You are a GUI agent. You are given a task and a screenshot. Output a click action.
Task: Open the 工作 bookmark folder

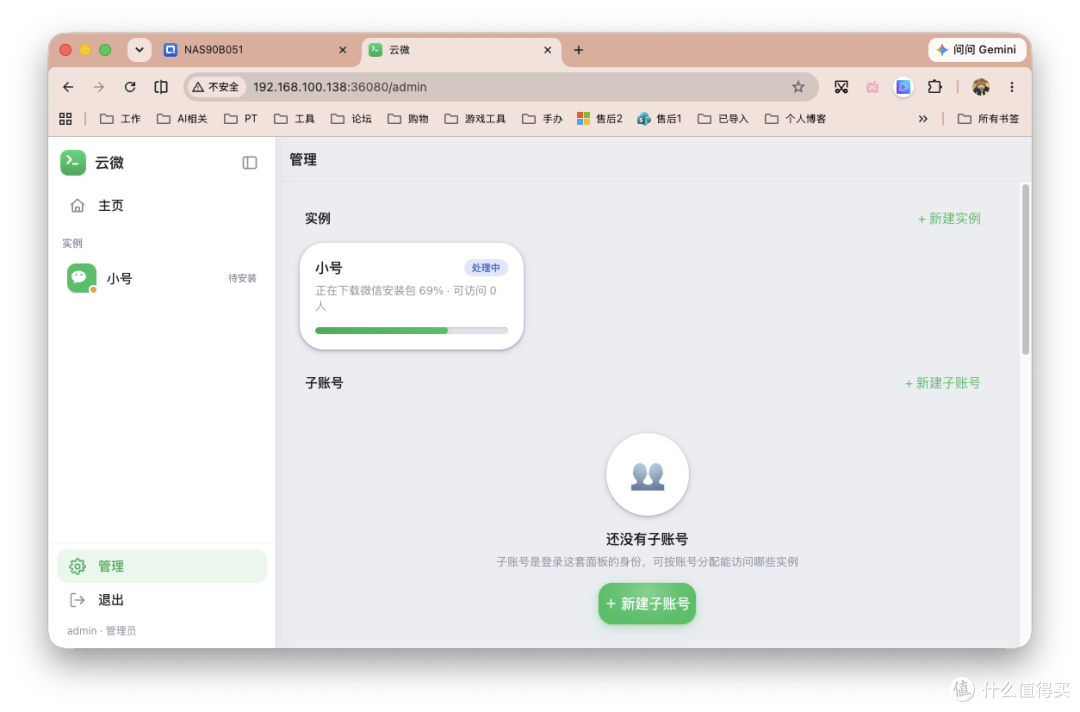tap(121, 118)
